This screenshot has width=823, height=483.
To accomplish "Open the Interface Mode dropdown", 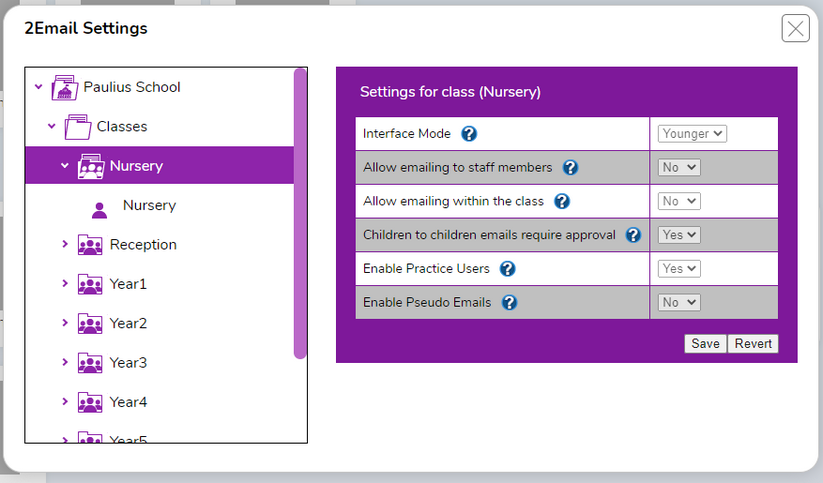I will coord(692,133).
